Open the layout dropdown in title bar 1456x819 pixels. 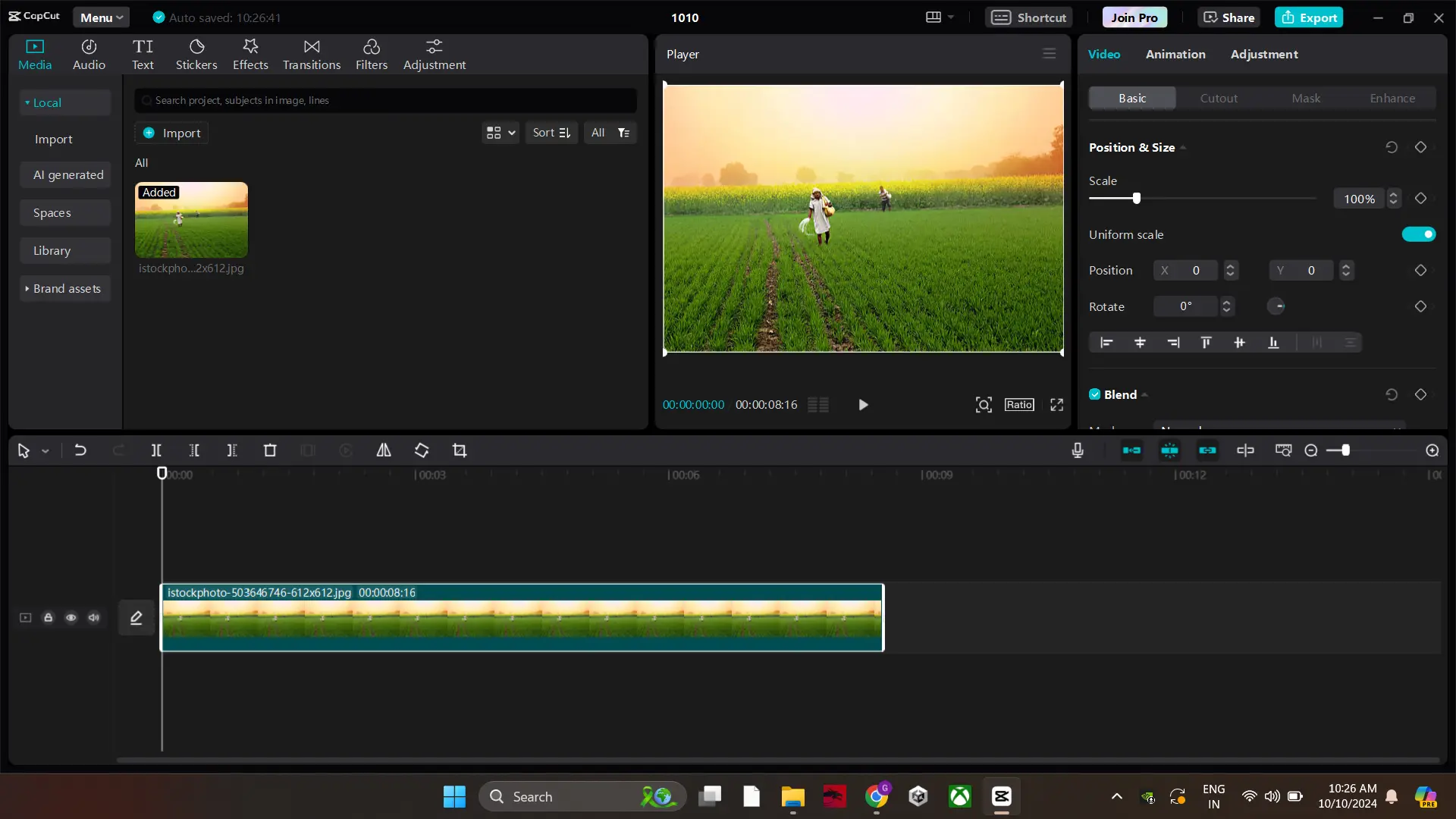click(x=940, y=17)
